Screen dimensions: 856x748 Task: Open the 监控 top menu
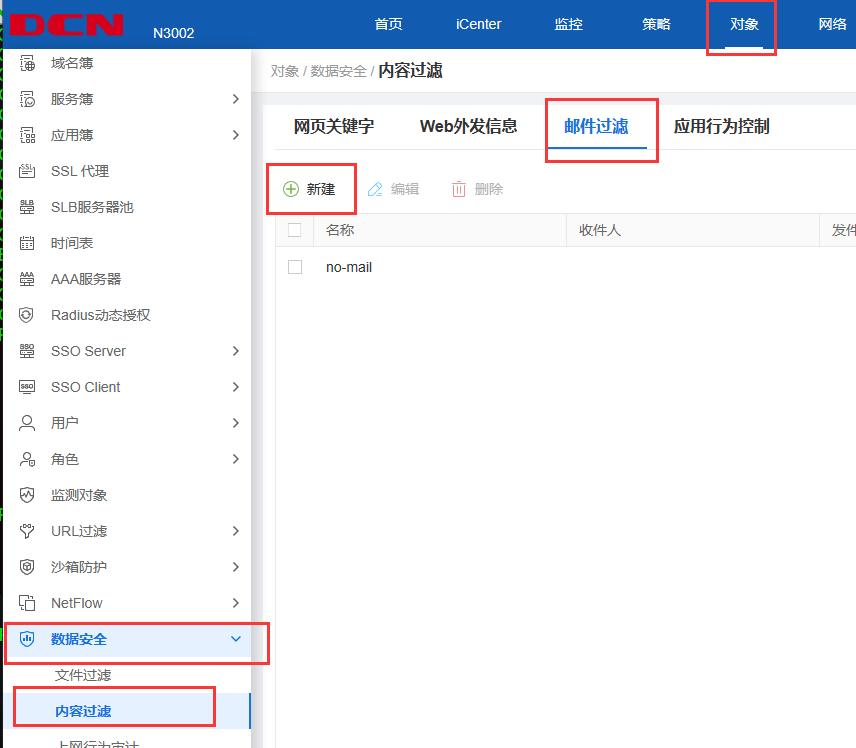(x=569, y=25)
